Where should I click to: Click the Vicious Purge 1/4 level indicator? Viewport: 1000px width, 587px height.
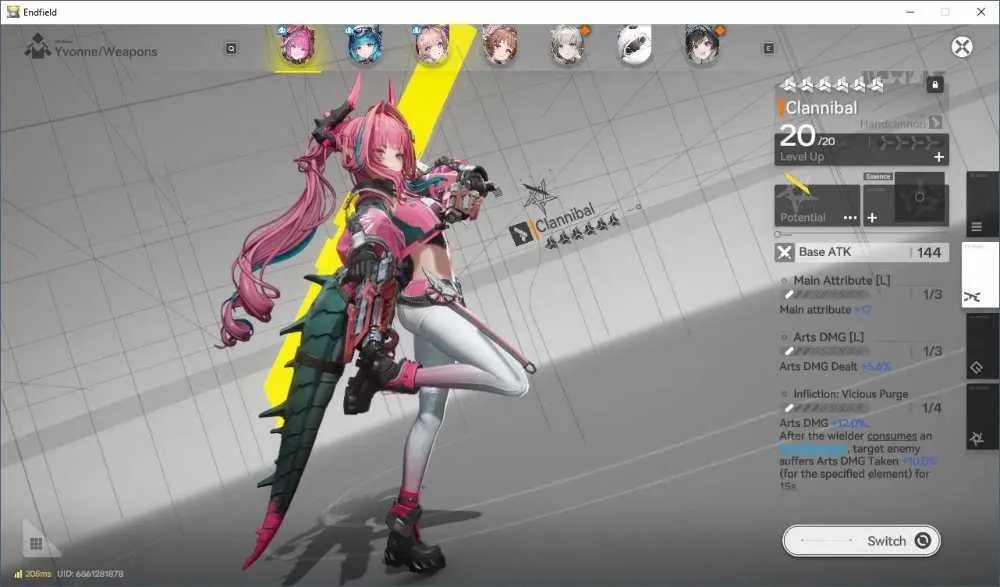(932, 408)
